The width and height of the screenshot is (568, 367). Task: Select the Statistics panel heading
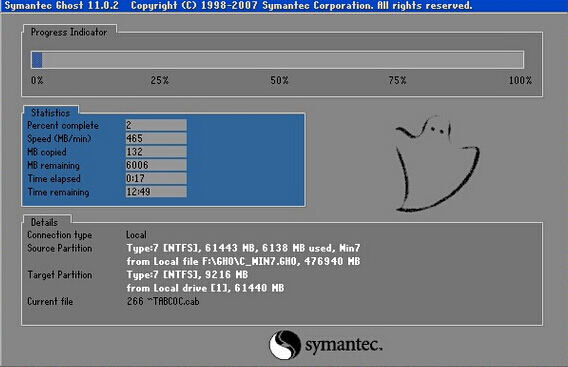(x=50, y=113)
